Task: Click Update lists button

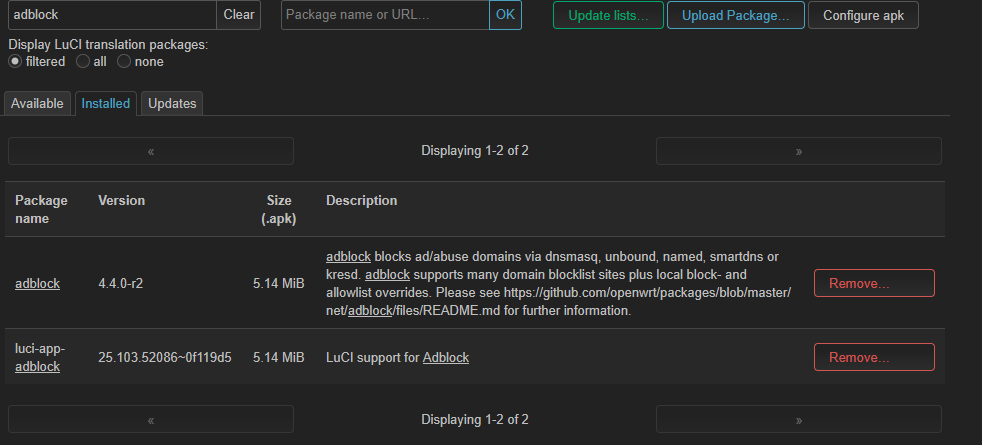Action: (x=608, y=16)
